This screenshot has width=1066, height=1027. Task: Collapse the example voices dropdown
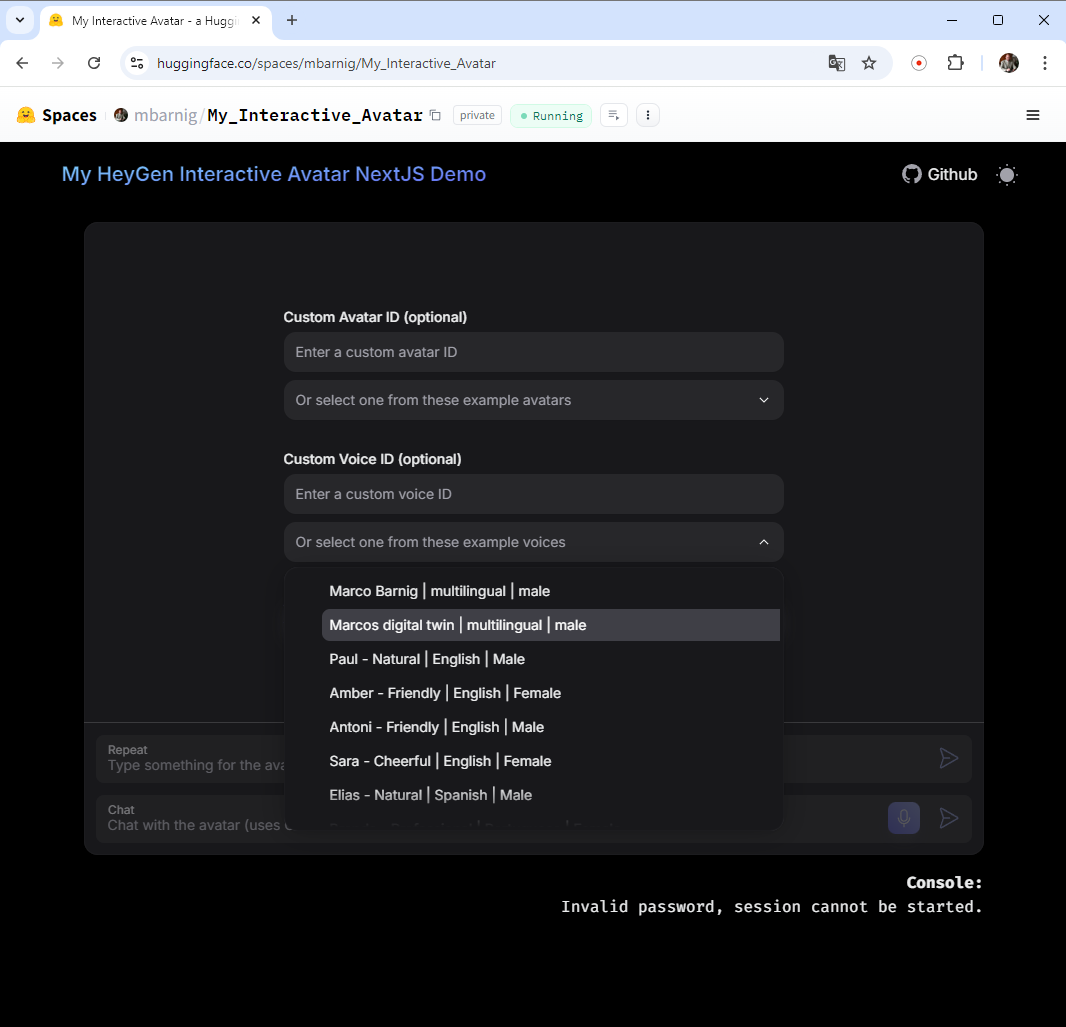click(534, 542)
